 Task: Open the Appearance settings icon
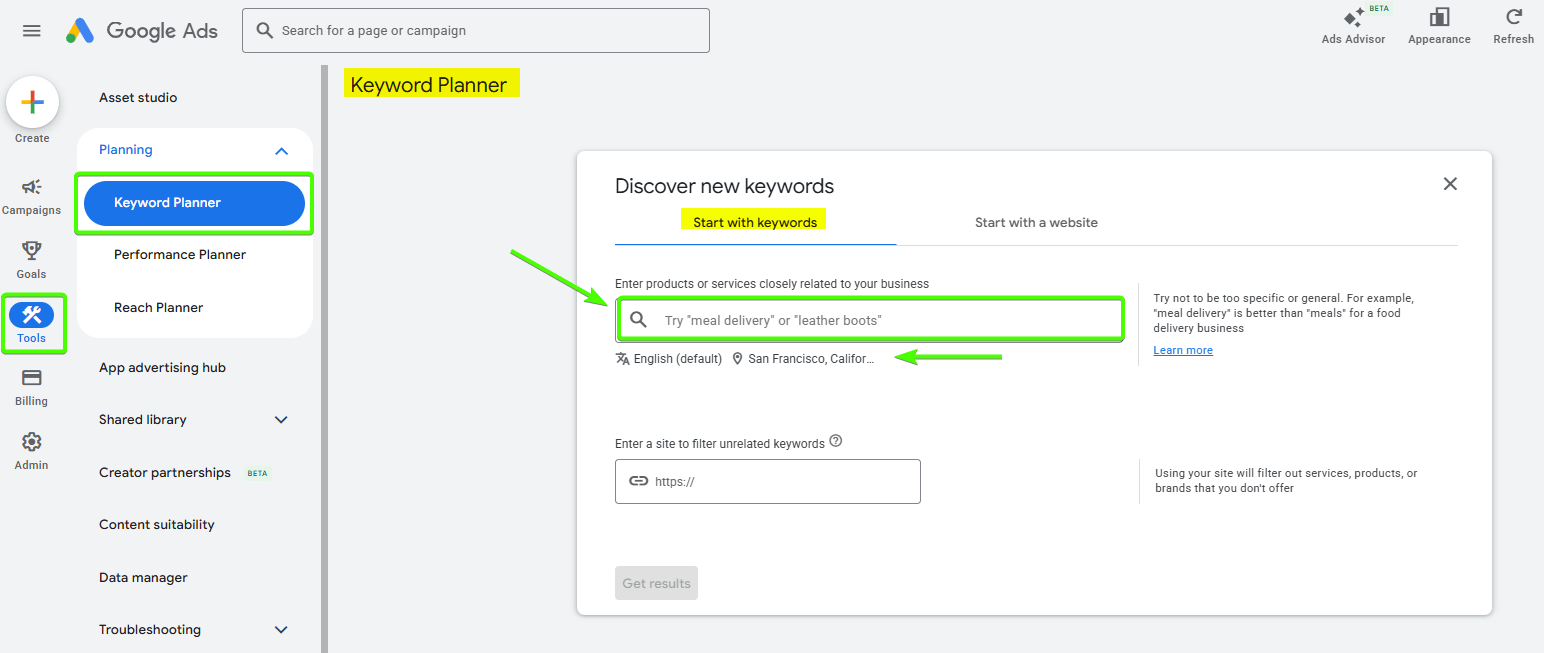click(x=1438, y=20)
